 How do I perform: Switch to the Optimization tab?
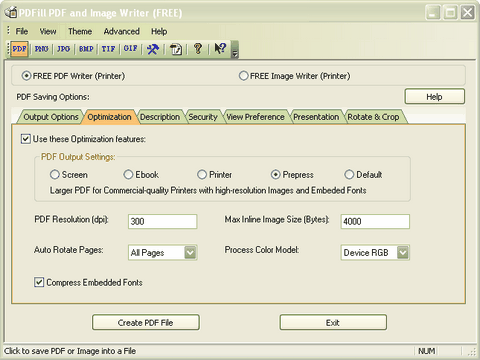109,117
